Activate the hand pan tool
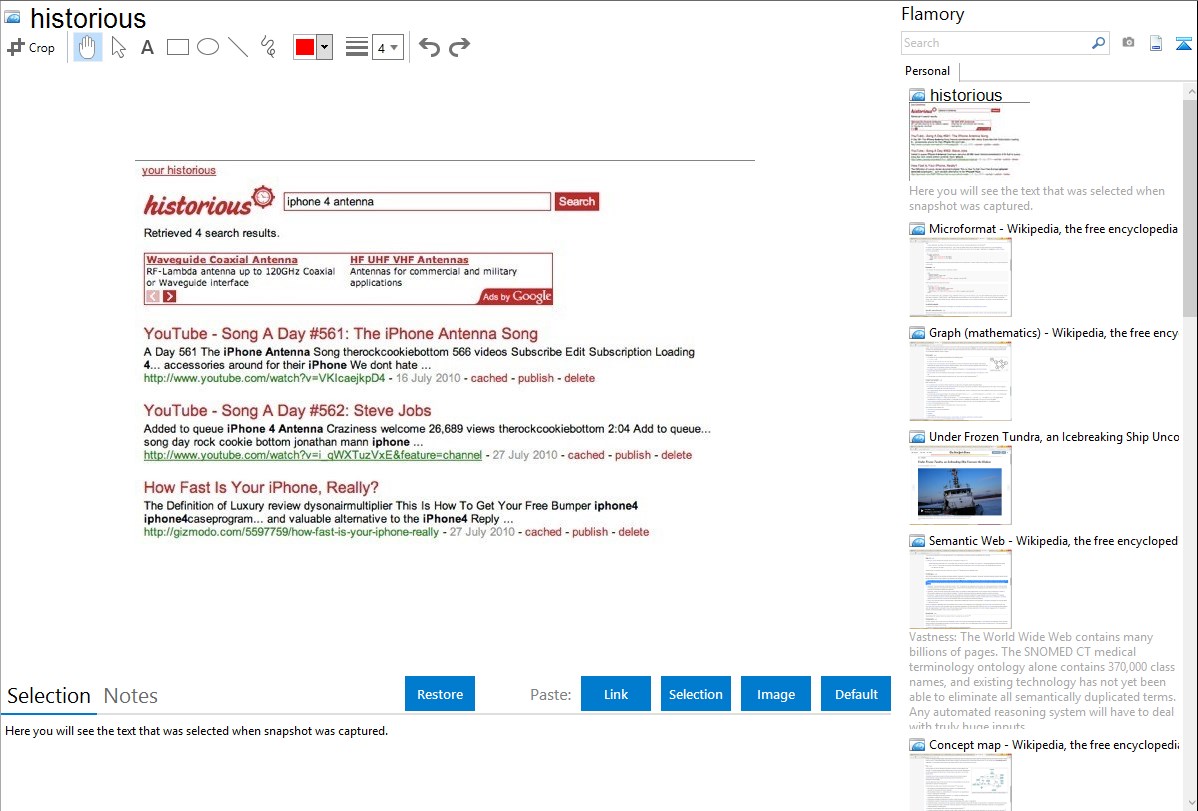This screenshot has height=811, width=1198. [88, 47]
